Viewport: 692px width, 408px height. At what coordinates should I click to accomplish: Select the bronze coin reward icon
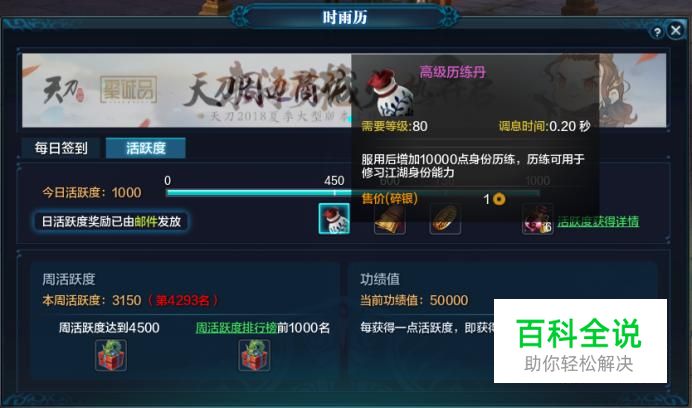pos(445,219)
